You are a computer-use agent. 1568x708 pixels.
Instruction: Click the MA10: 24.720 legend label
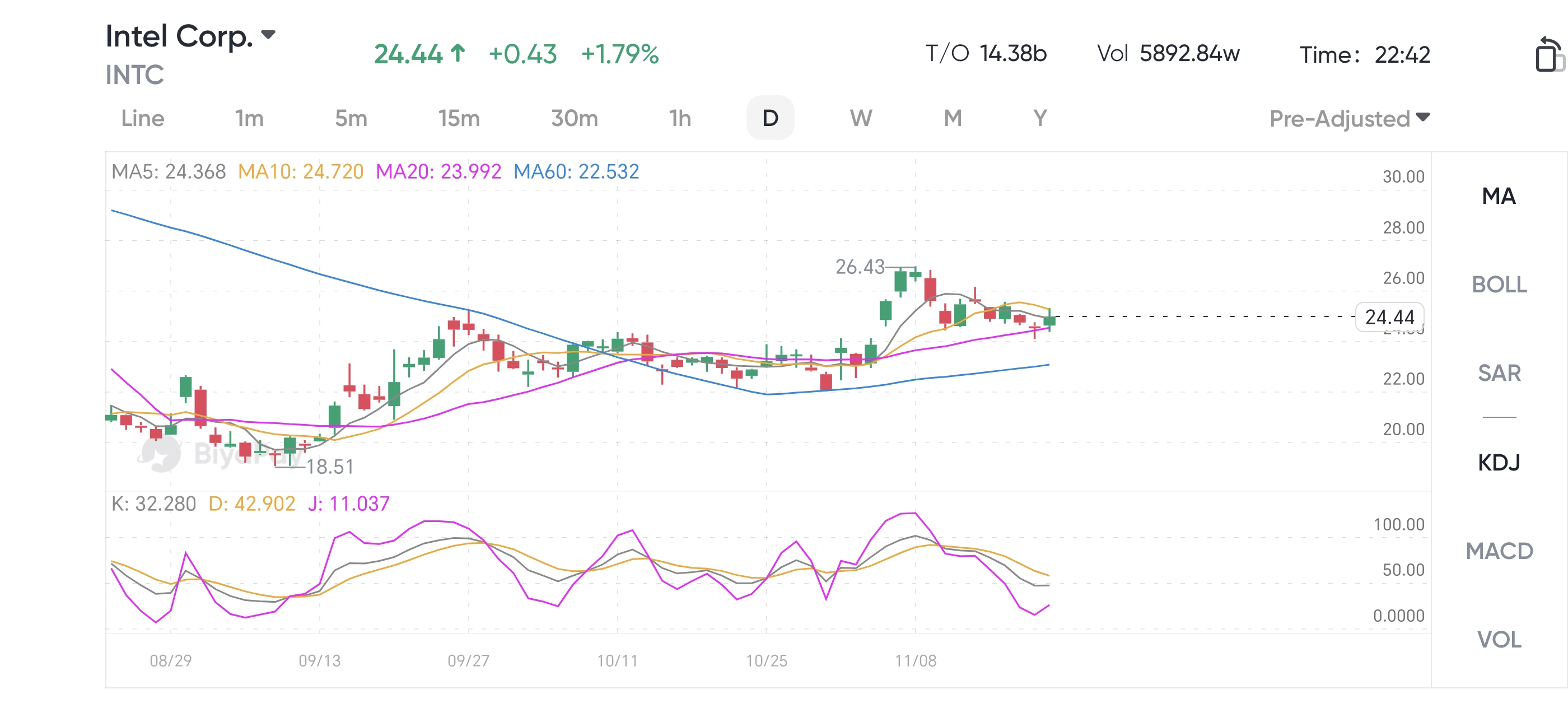301,171
